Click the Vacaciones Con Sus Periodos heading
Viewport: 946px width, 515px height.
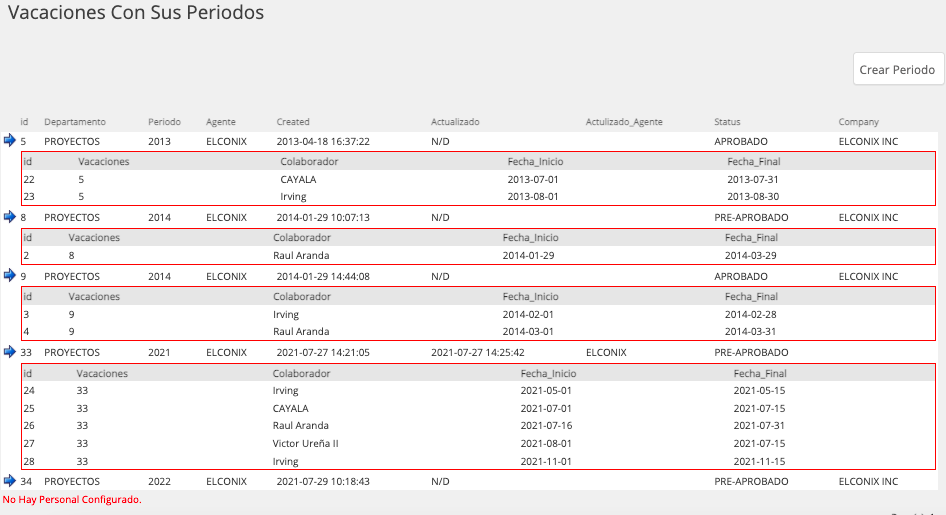pos(136,12)
